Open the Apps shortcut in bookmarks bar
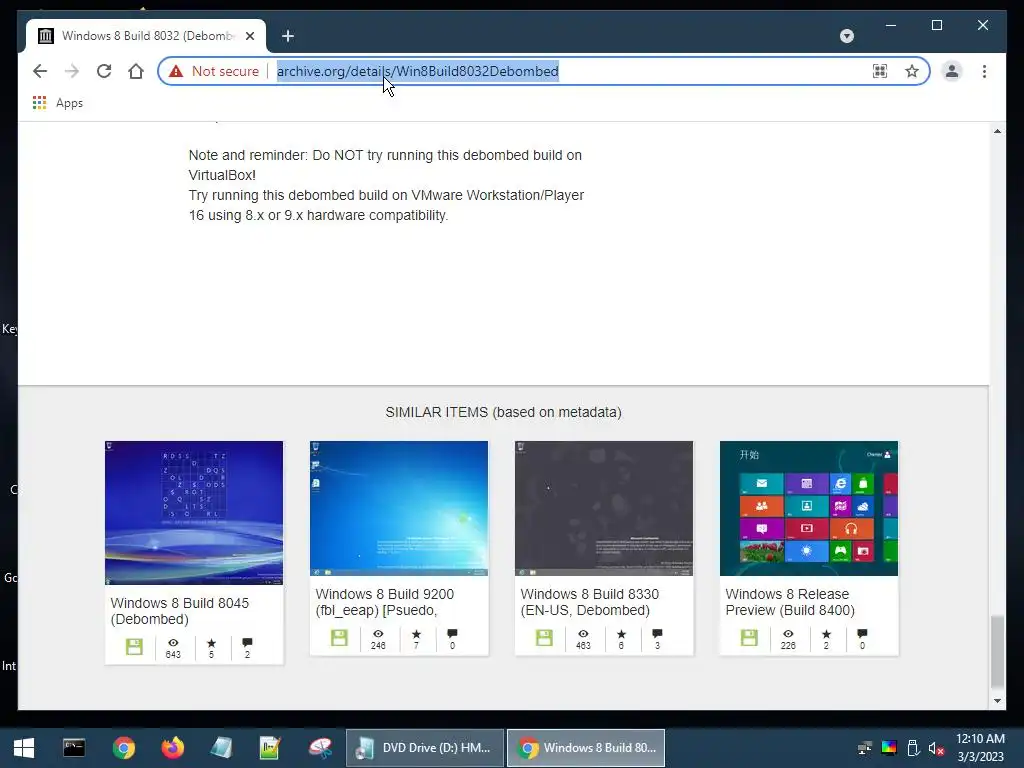This screenshot has height=768, width=1024. pos(57,103)
